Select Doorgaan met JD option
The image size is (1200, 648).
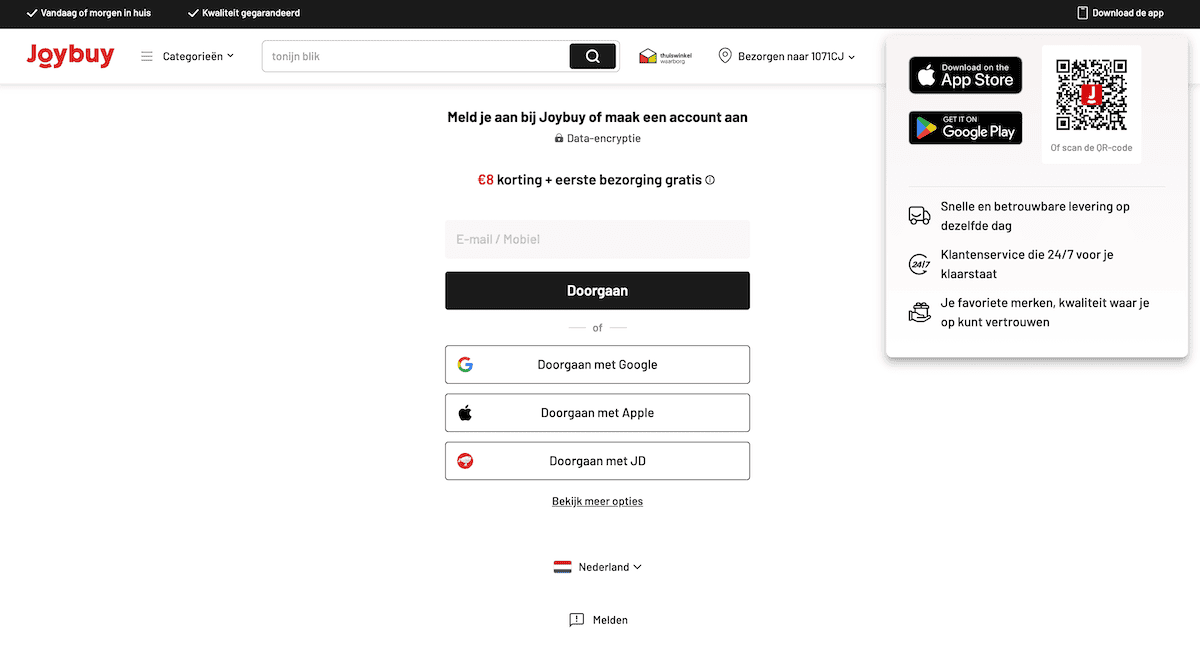tap(597, 461)
